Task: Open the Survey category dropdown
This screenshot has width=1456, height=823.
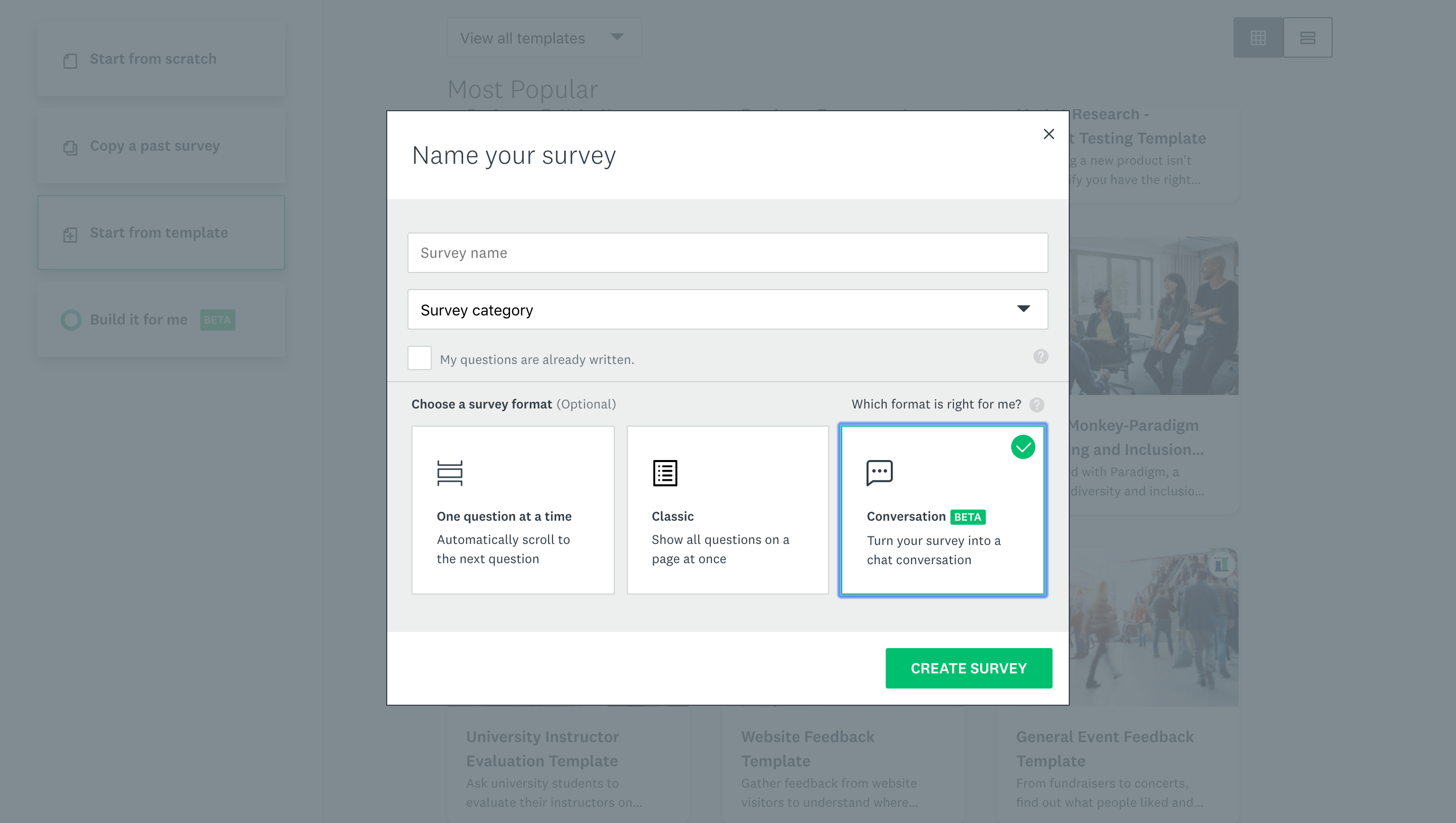Action: (x=727, y=309)
